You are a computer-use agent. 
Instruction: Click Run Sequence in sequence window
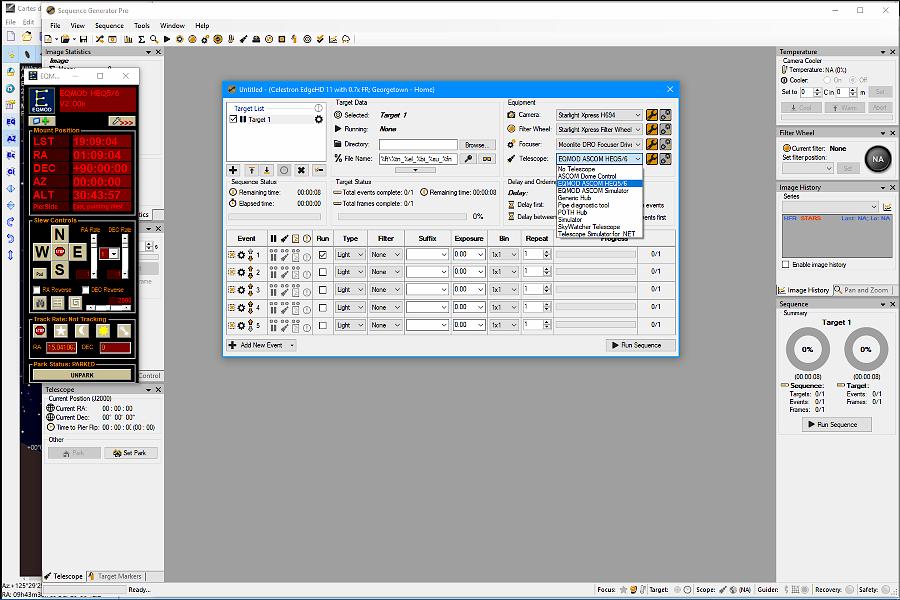click(x=640, y=345)
